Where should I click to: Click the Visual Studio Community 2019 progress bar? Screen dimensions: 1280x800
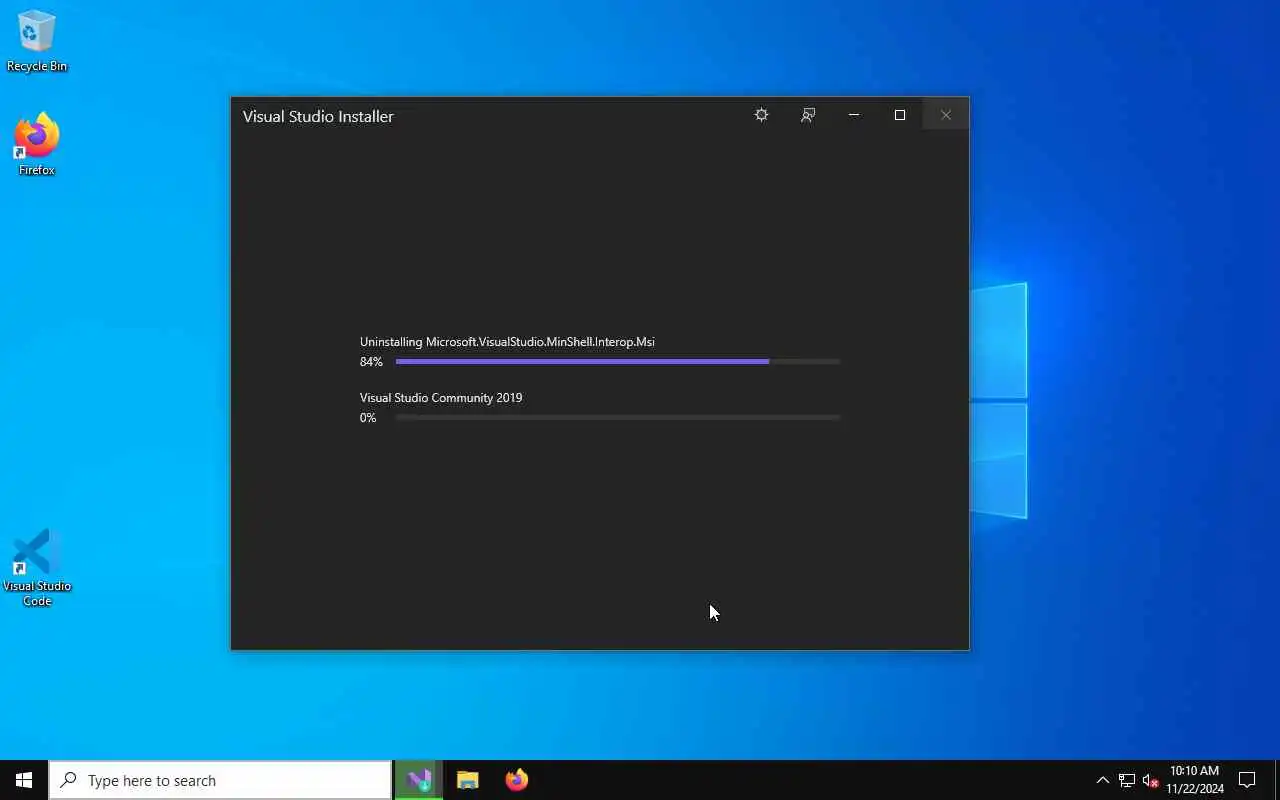pyautogui.click(x=618, y=417)
